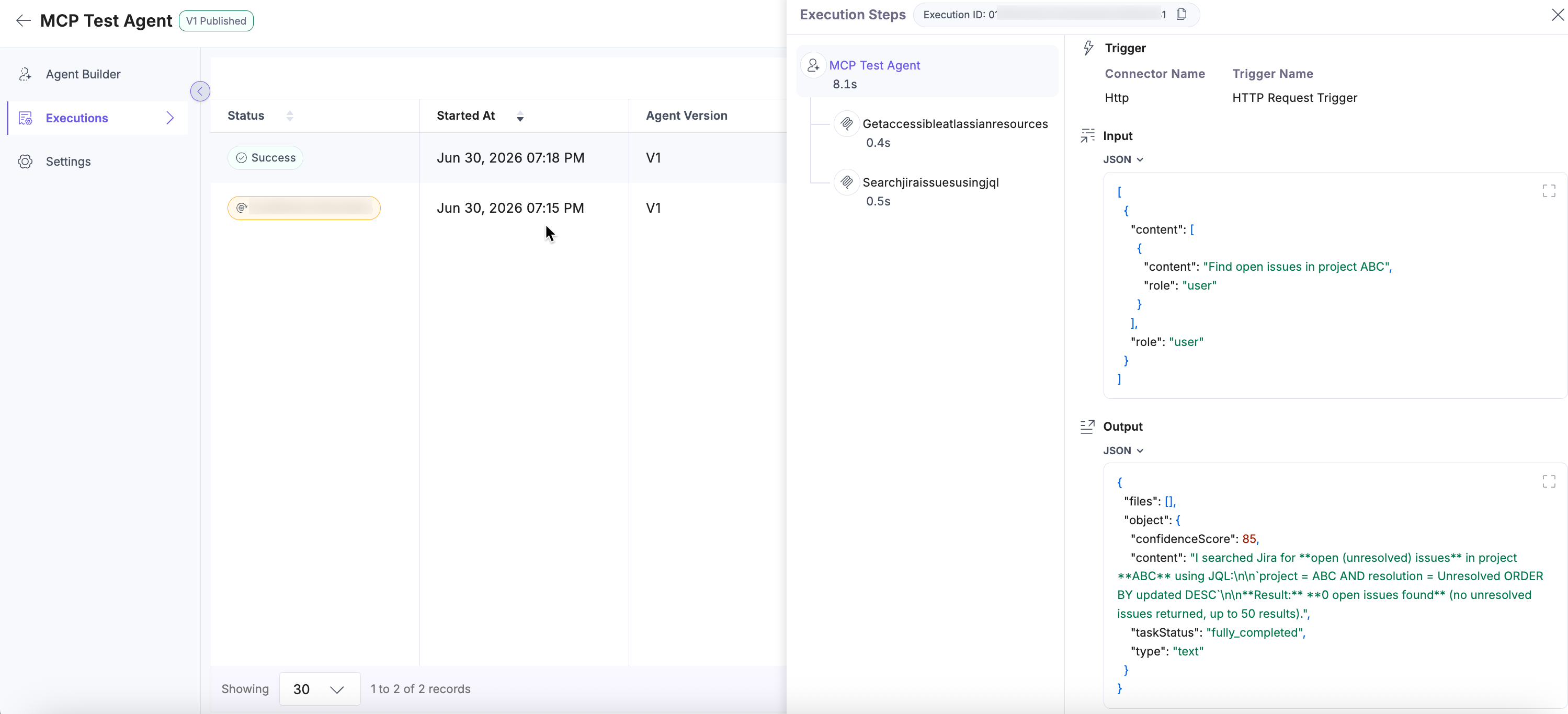
Task: Click the Agent Builder robot icon
Action: point(25,74)
